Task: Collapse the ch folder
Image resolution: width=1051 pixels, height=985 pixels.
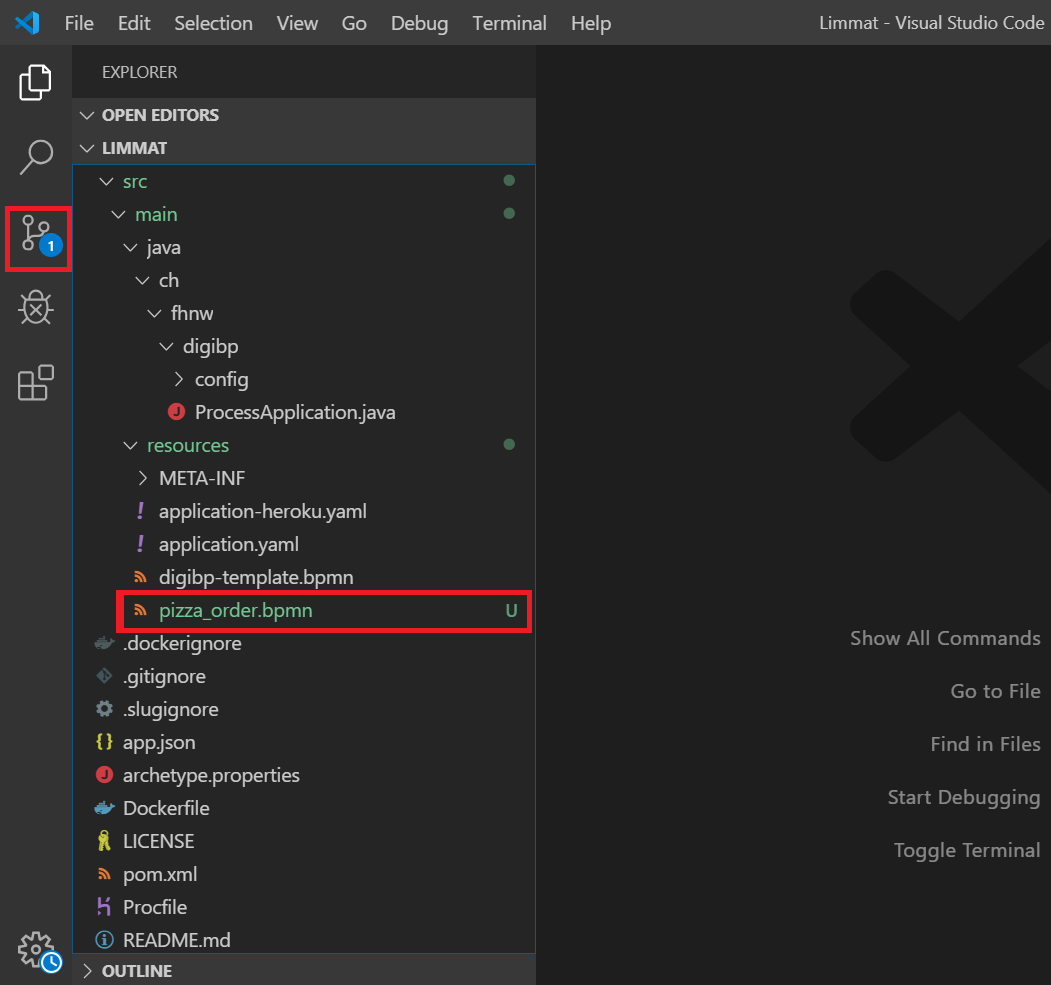Action: (x=143, y=280)
